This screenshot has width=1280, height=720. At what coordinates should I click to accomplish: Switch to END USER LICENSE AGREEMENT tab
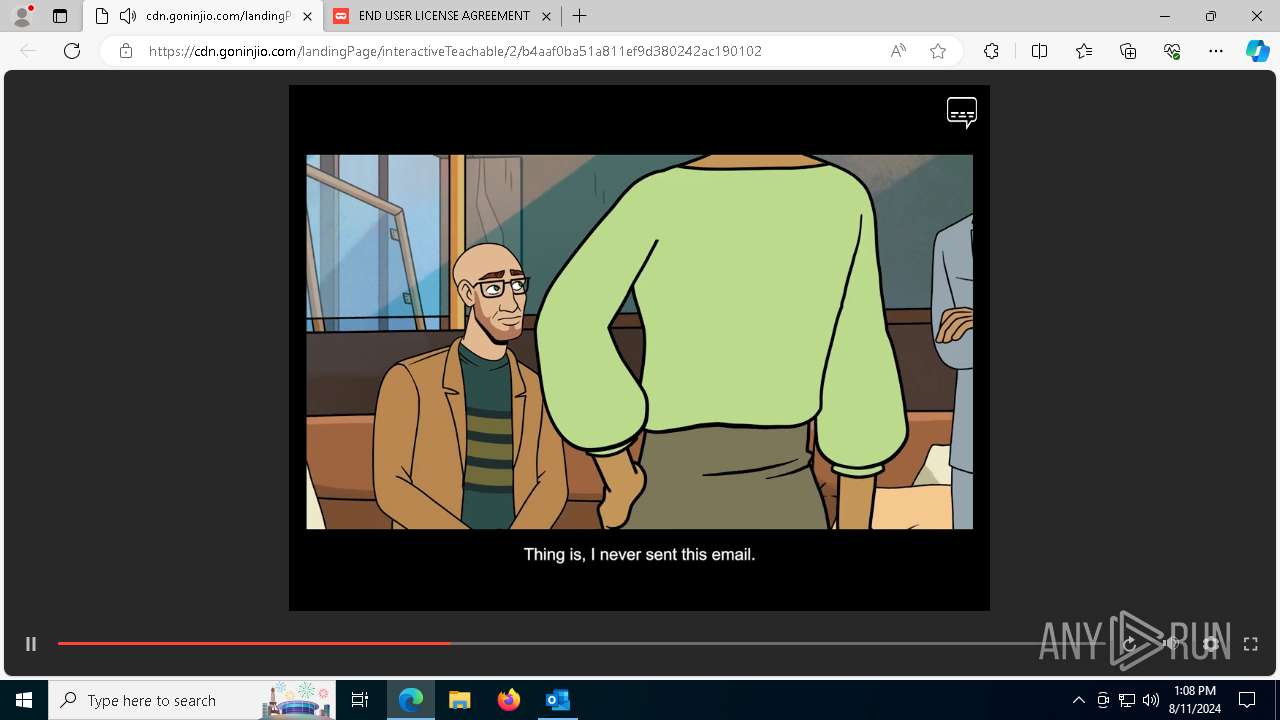pyautogui.click(x=444, y=16)
